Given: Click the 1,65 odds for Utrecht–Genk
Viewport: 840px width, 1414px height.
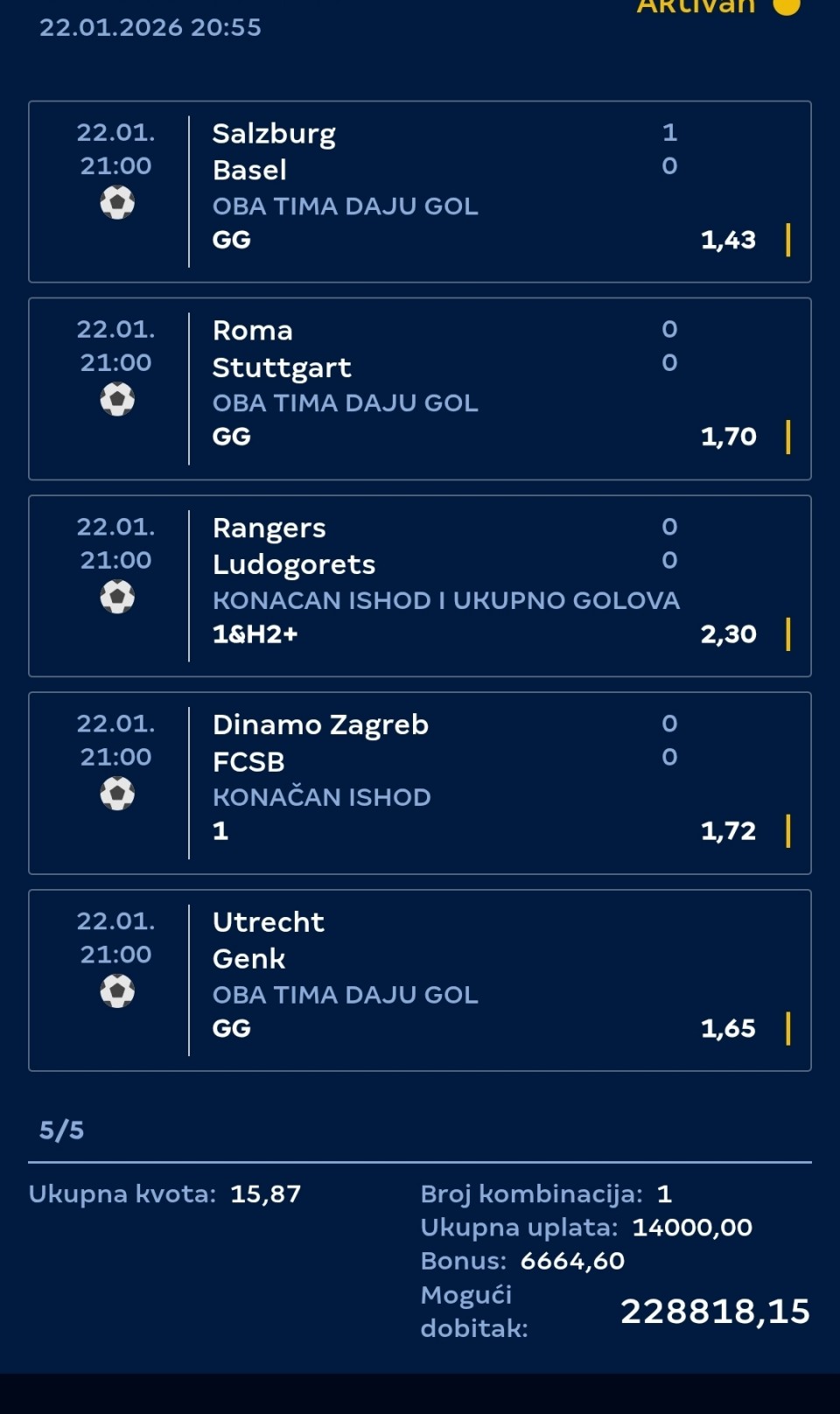Looking at the screenshot, I should click(728, 1028).
